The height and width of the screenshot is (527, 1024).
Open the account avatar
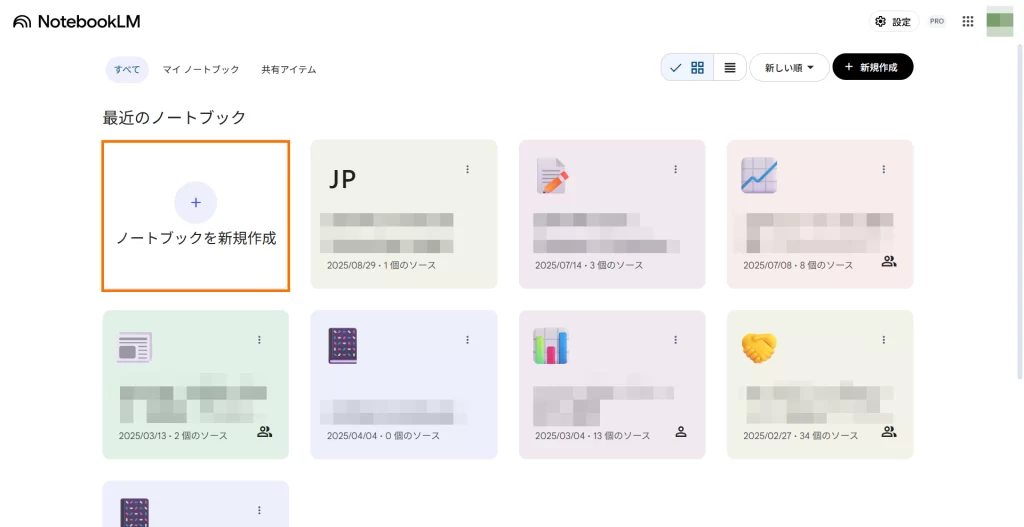point(999,21)
